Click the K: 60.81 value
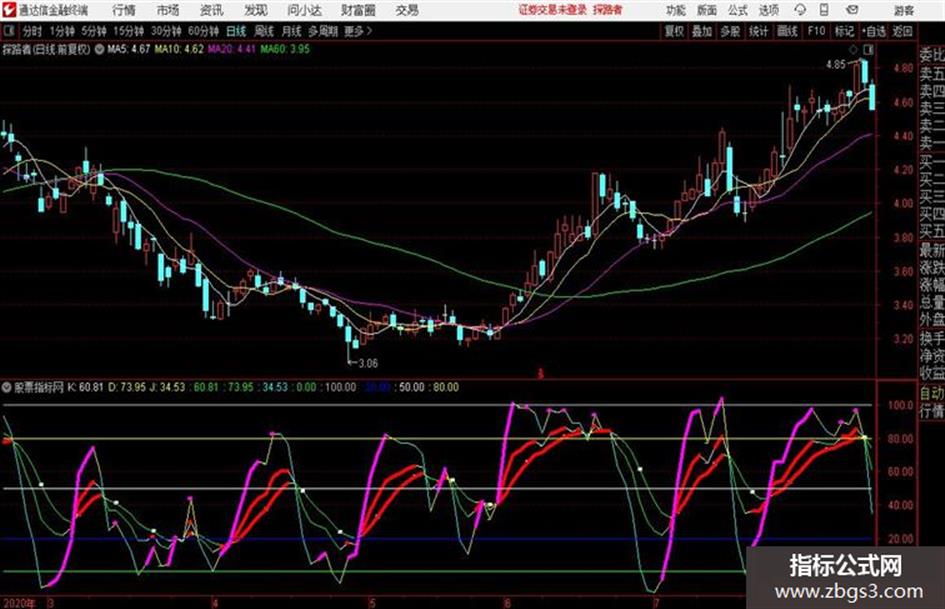This screenshot has height=609, width=945. tap(85, 387)
